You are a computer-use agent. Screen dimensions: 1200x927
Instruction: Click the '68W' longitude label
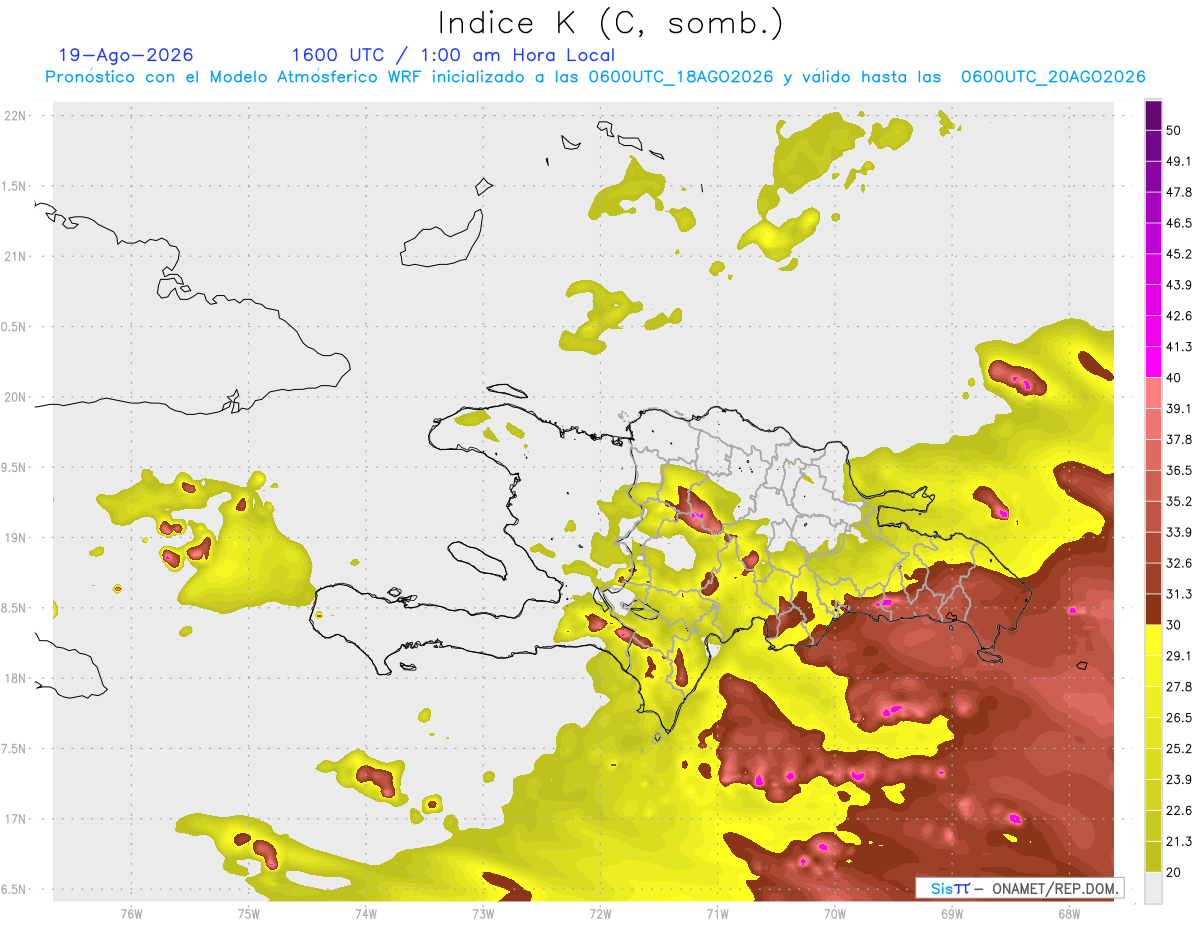1069,914
